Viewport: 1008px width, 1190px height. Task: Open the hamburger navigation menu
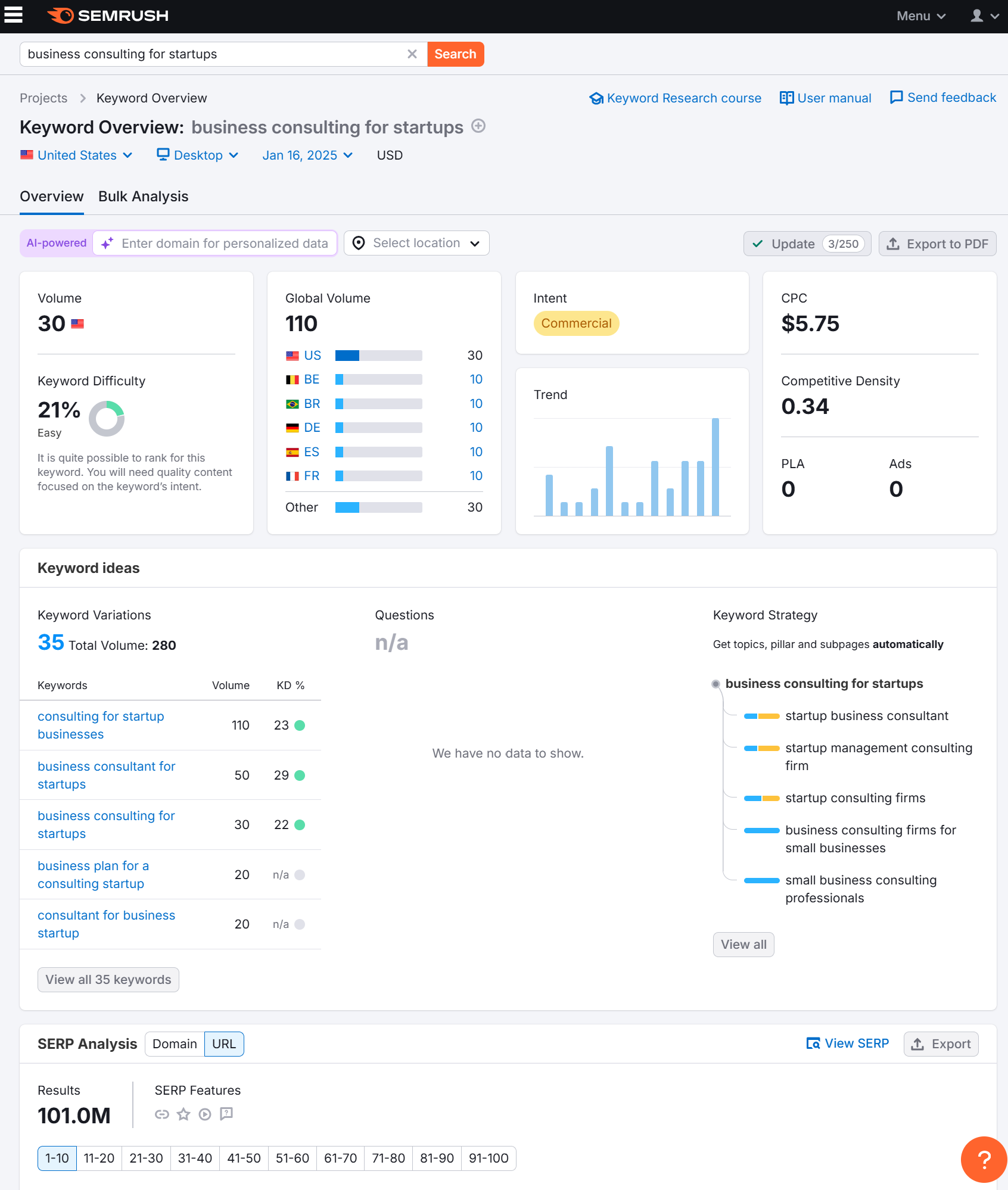[13, 15]
